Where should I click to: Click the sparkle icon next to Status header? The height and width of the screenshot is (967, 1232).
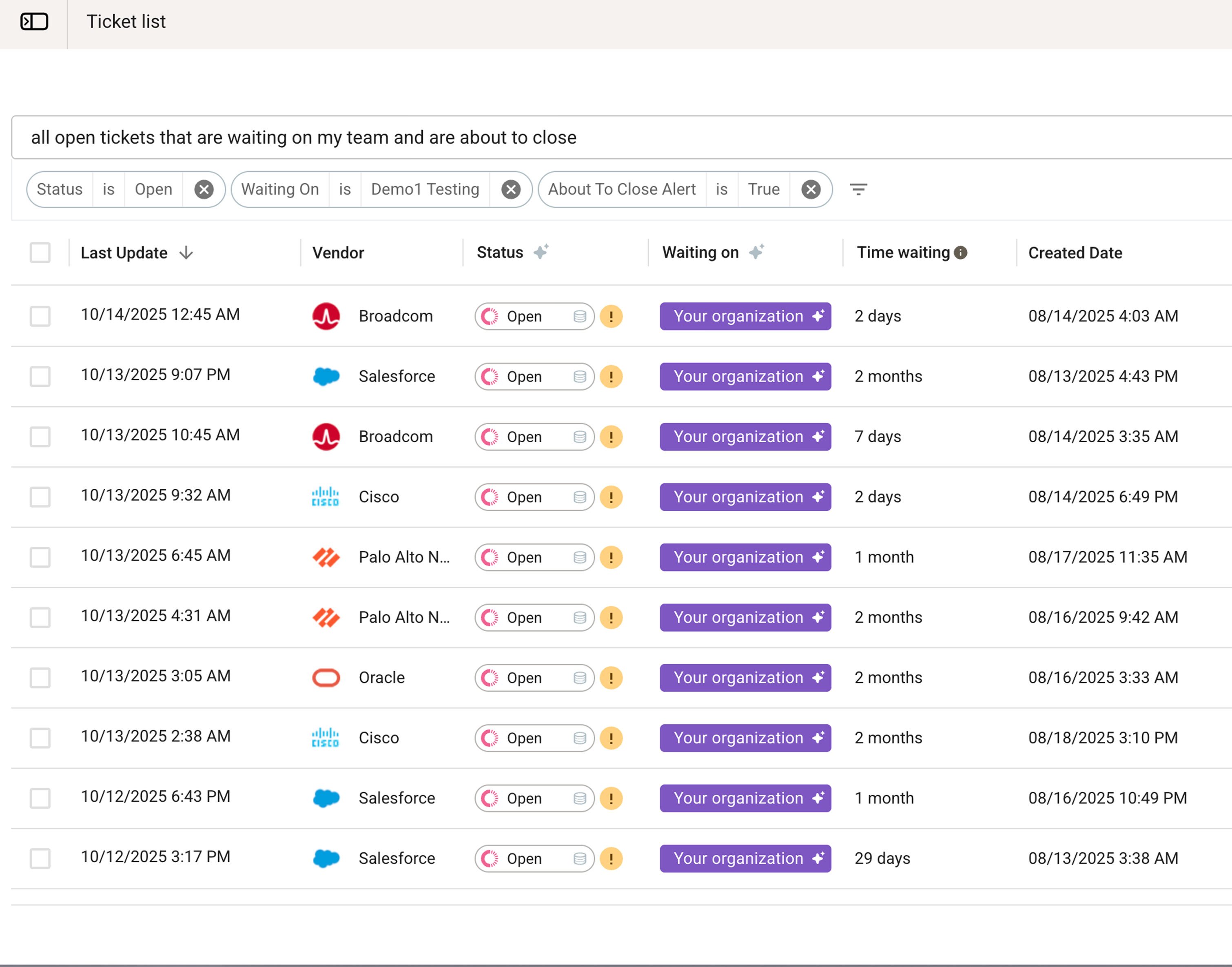coord(541,251)
